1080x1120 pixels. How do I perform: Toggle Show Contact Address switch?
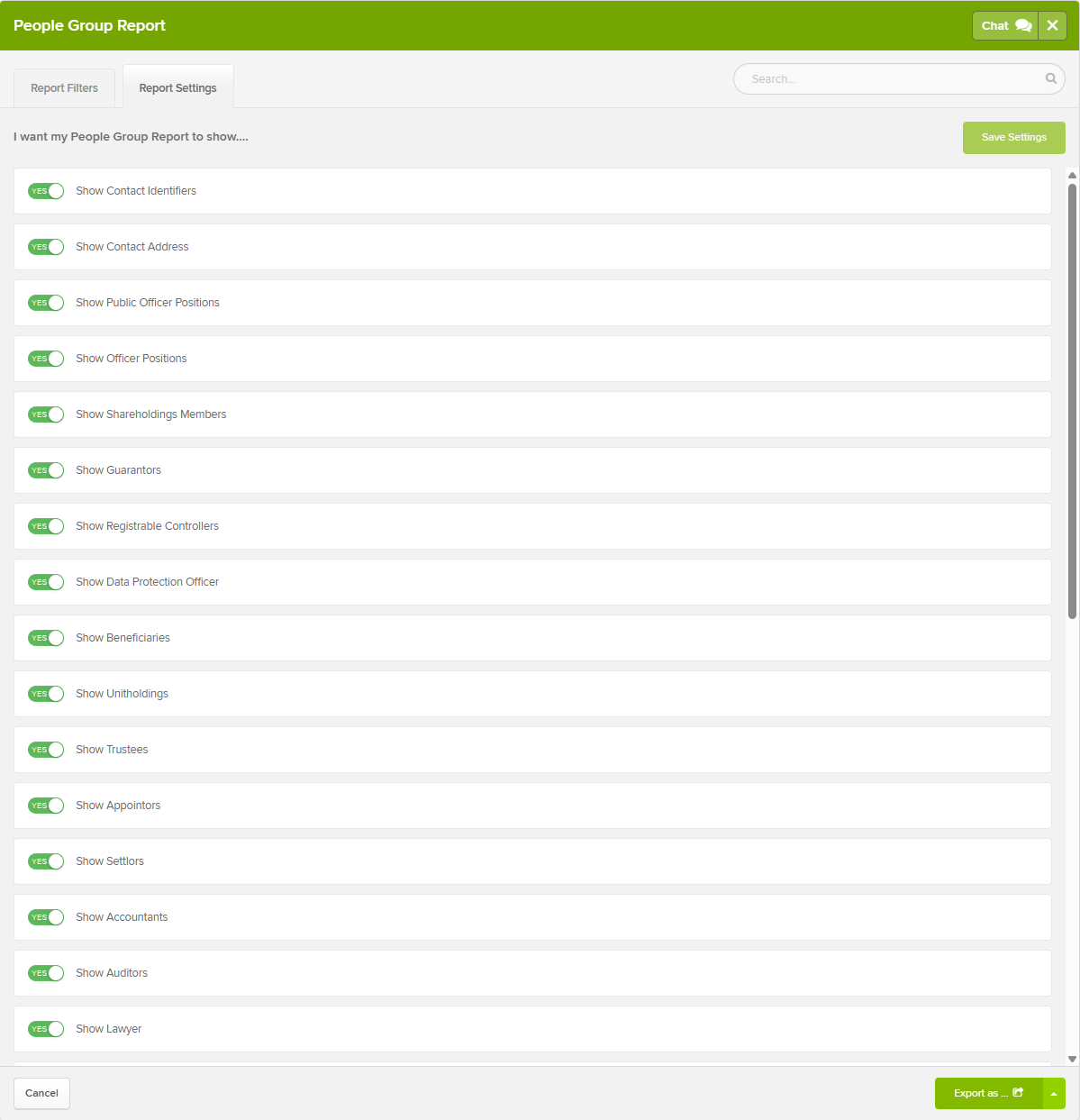click(46, 247)
